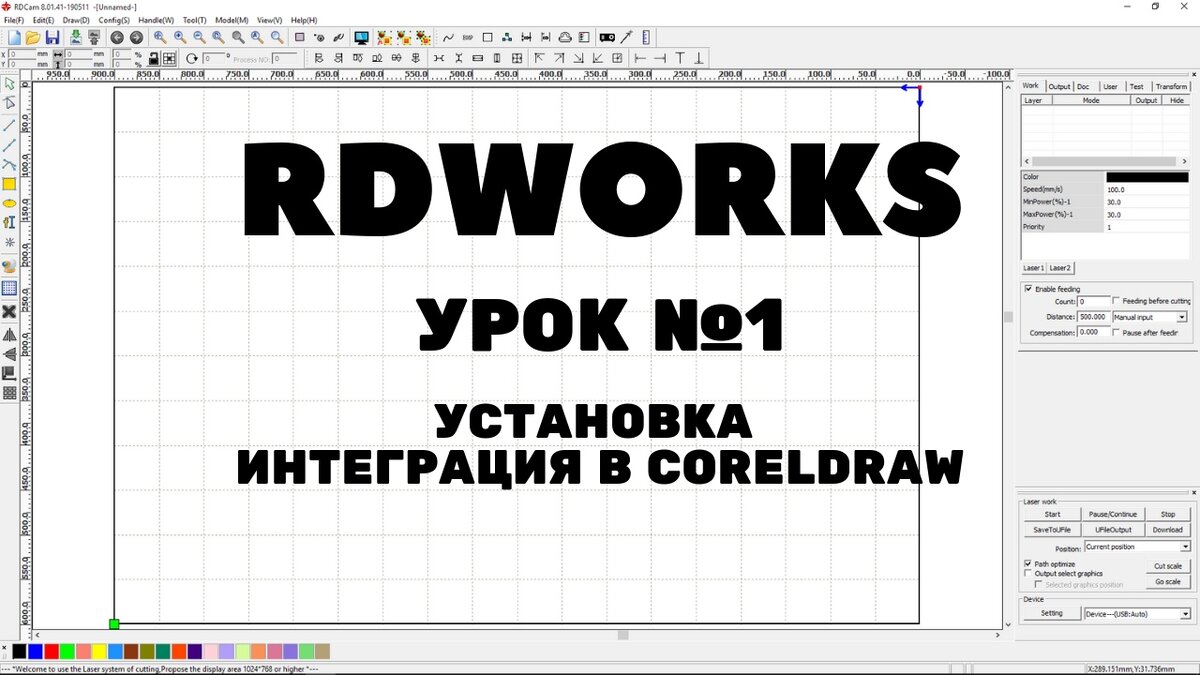The image size is (1200, 675).
Task: Toggle Selected graphics position checkbox
Action: pos(1040,584)
